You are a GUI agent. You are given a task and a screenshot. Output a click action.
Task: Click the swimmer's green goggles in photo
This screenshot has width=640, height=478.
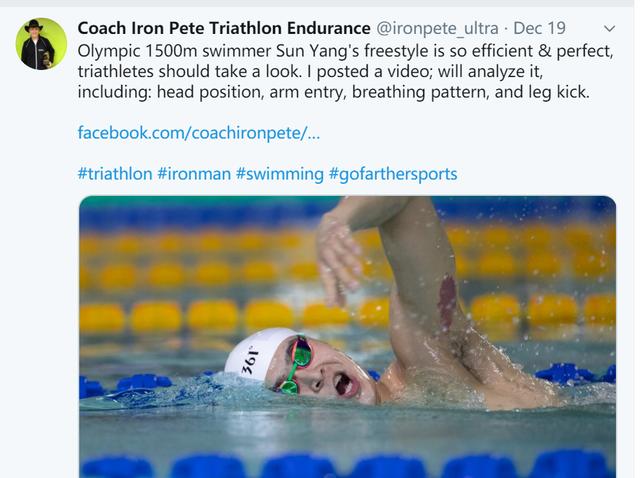(x=297, y=364)
